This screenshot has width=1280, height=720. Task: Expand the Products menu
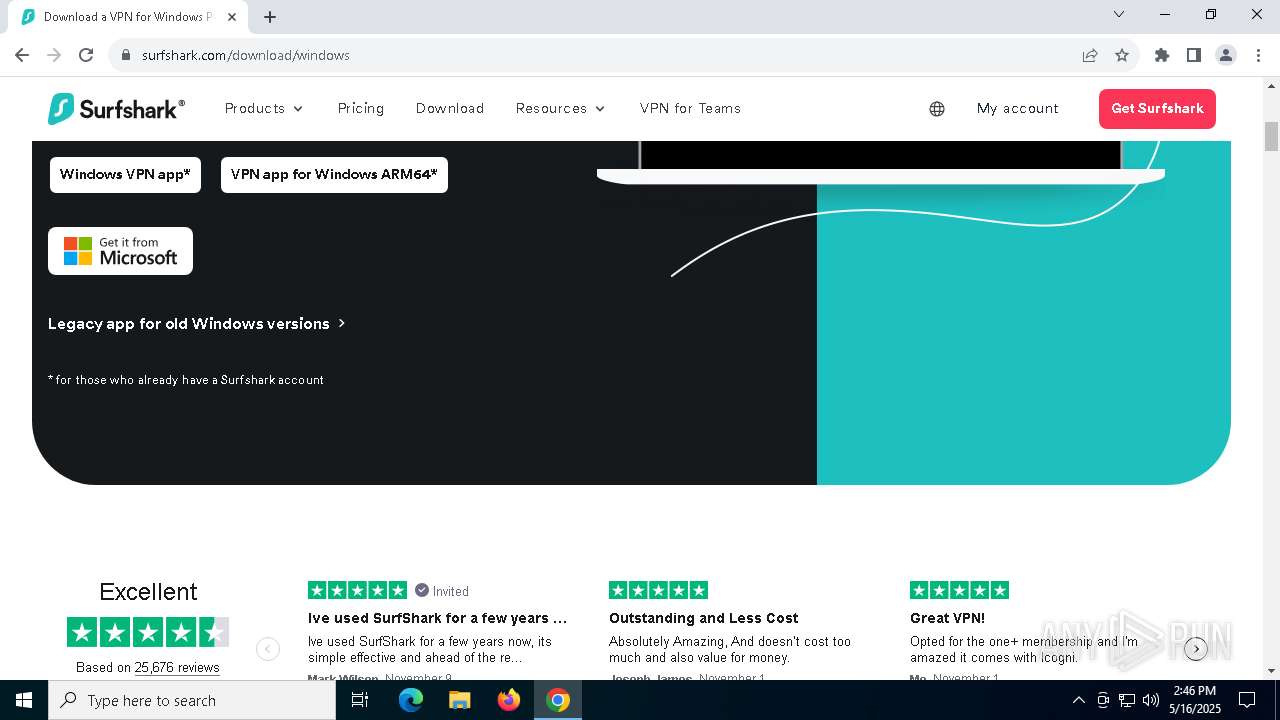(264, 108)
